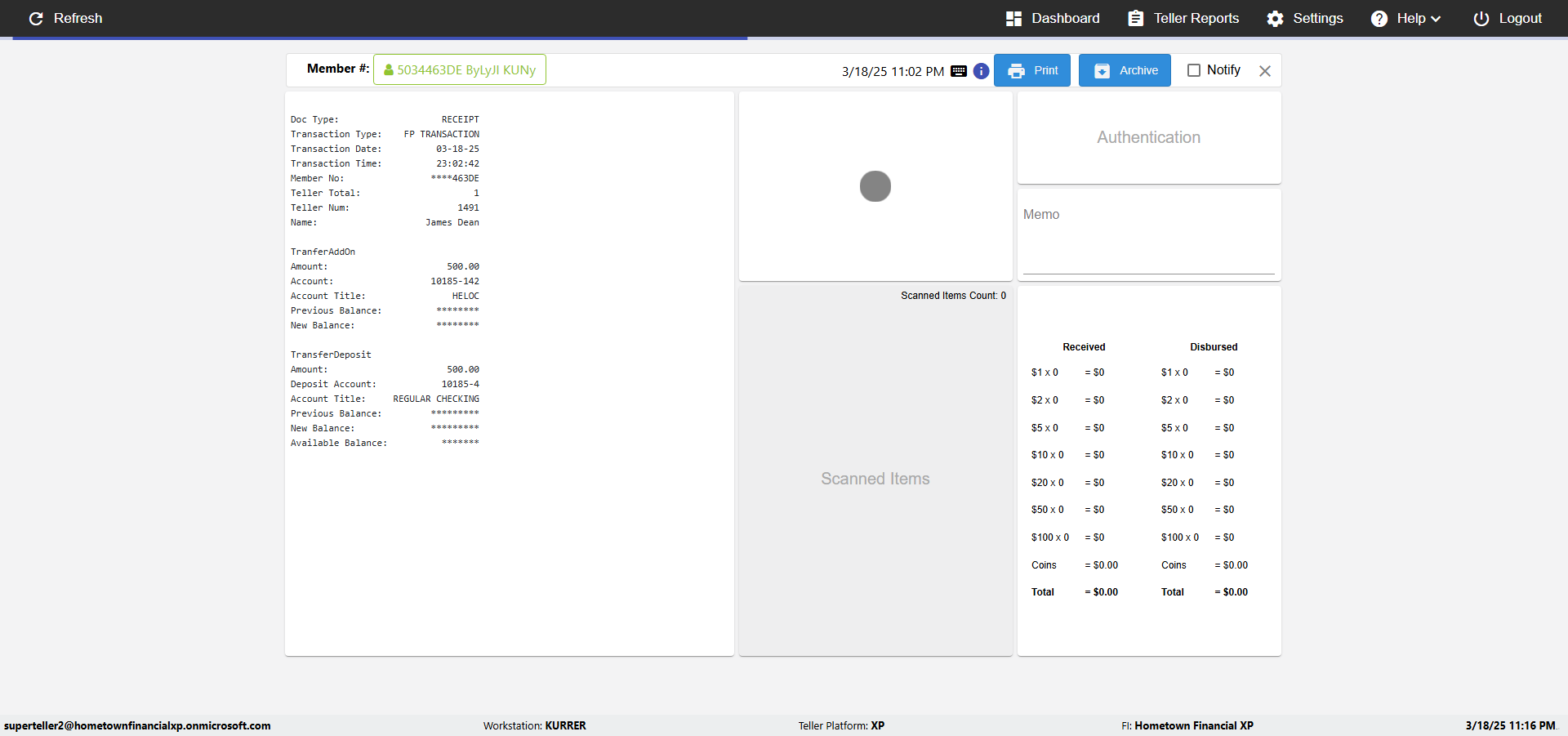This screenshot has width=1568, height=736.
Task: Click the Scanned Items Count: 0 label
Action: tap(953, 296)
